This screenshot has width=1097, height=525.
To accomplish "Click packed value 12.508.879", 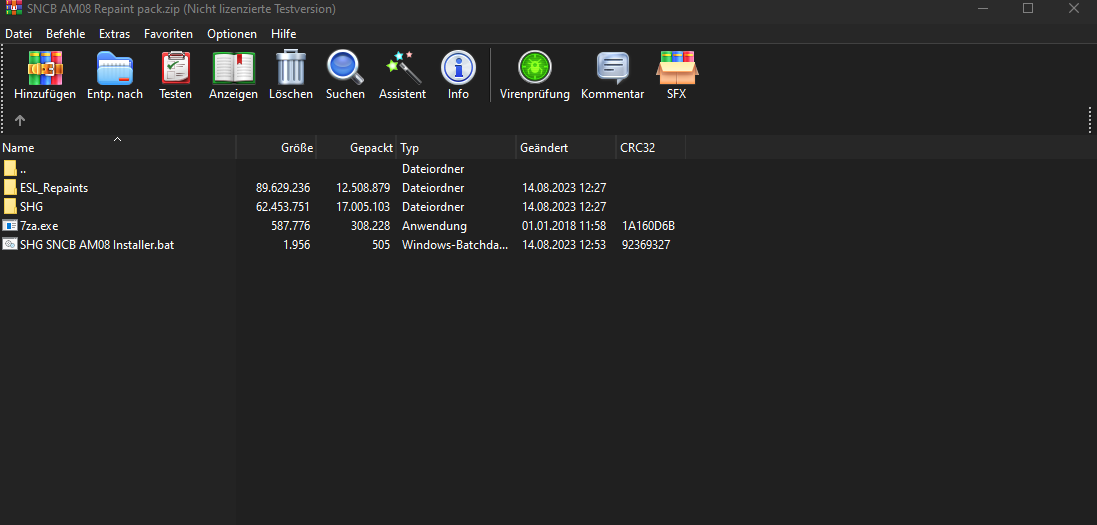I will 363,188.
